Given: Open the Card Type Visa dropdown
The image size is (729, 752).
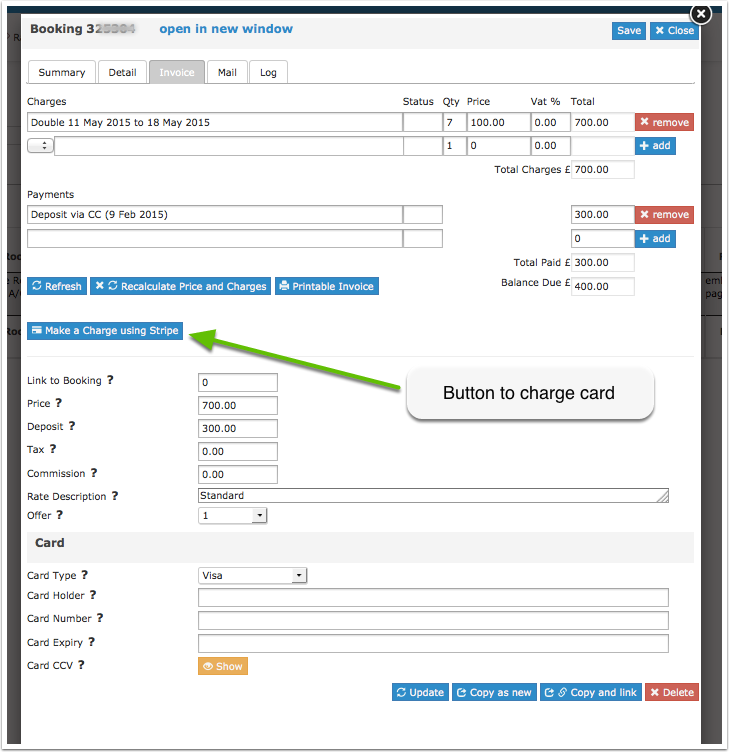Looking at the screenshot, I should point(253,576).
